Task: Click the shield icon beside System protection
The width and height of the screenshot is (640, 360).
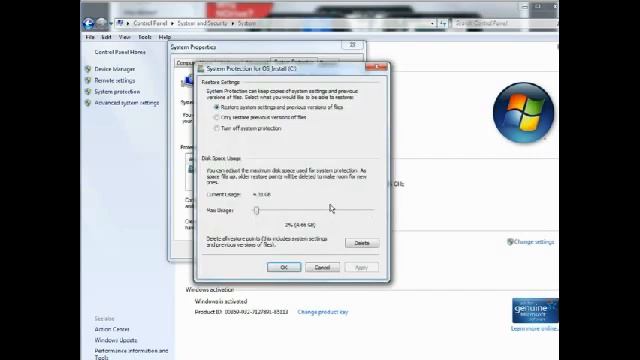Action: (88, 91)
